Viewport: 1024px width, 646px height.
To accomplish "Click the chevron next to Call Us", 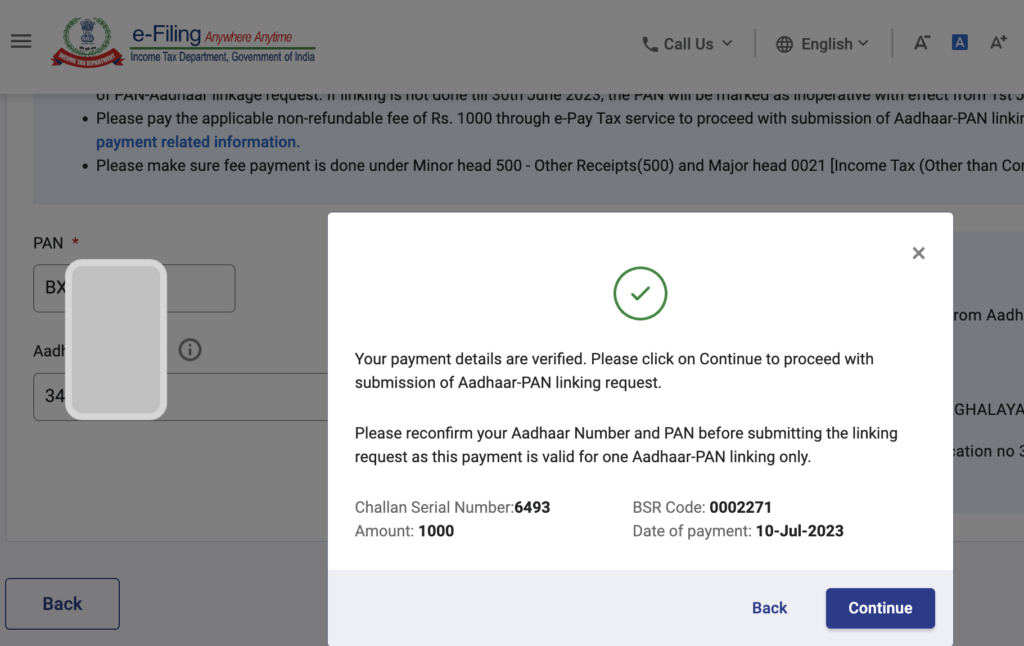I will click(x=727, y=43).
